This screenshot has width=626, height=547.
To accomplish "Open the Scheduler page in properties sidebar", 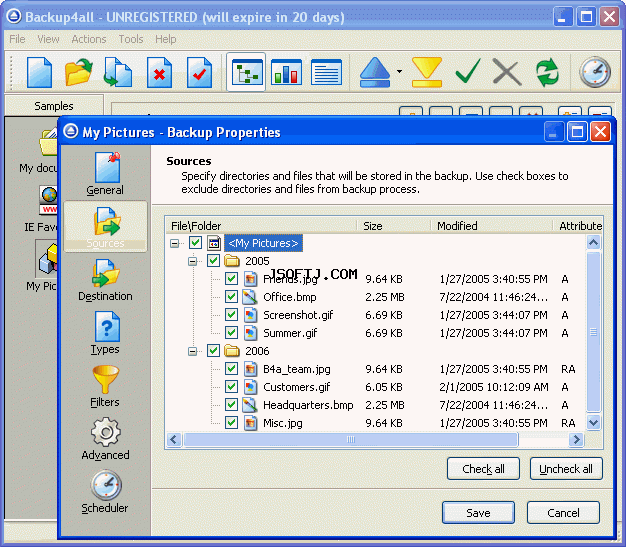I will tap(105, 492).
